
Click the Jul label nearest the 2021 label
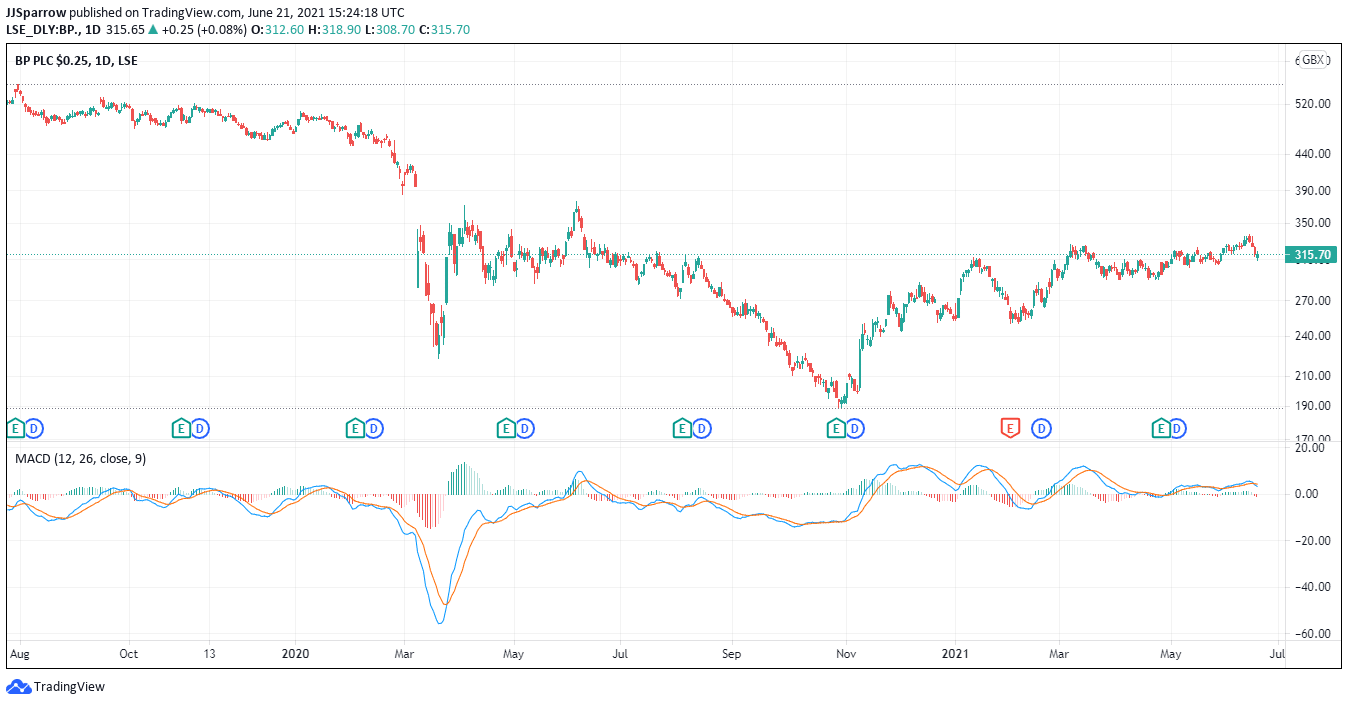[1277, 655]
